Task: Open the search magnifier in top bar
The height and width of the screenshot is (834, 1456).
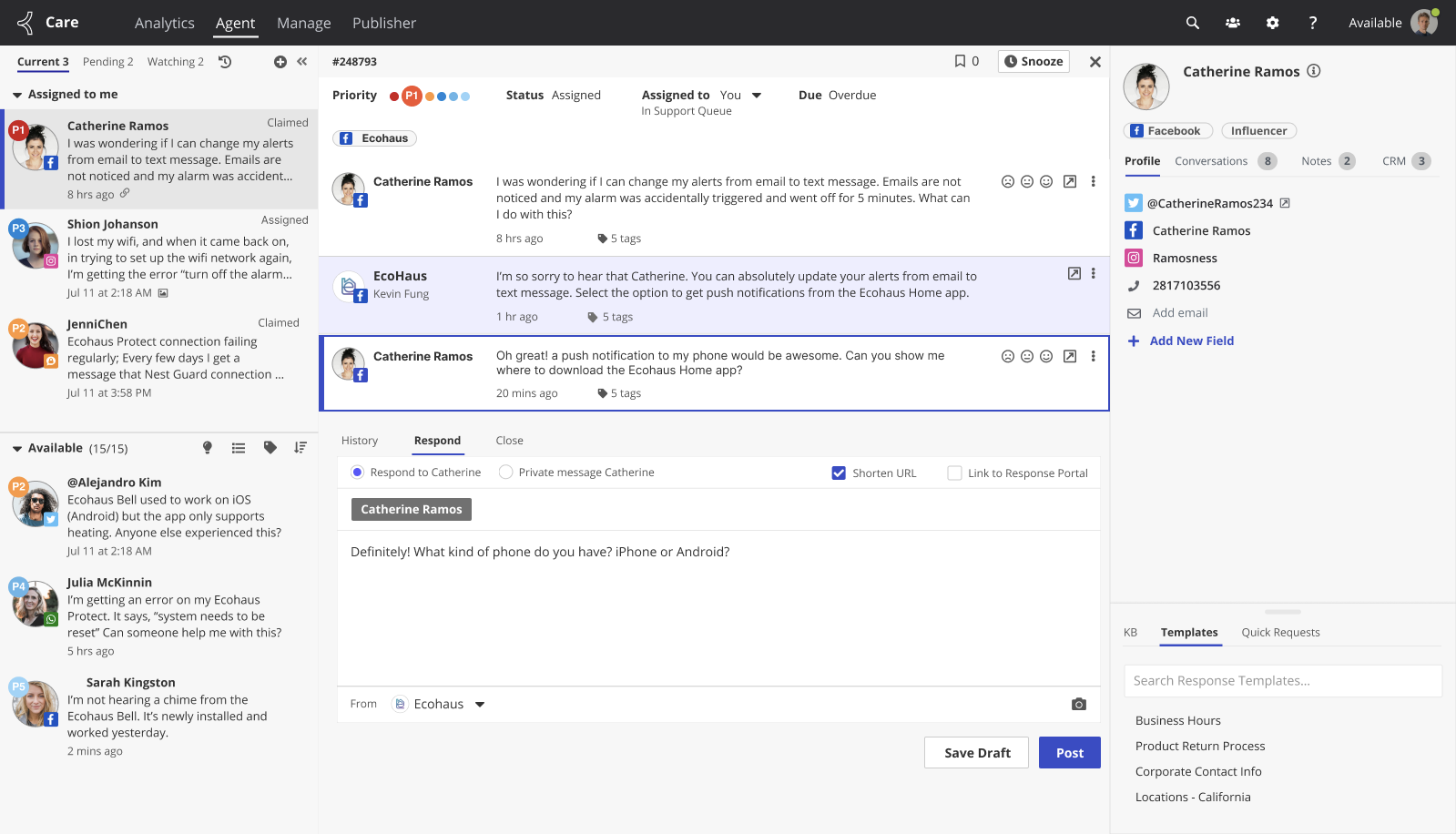Action: coord(1192,23)
